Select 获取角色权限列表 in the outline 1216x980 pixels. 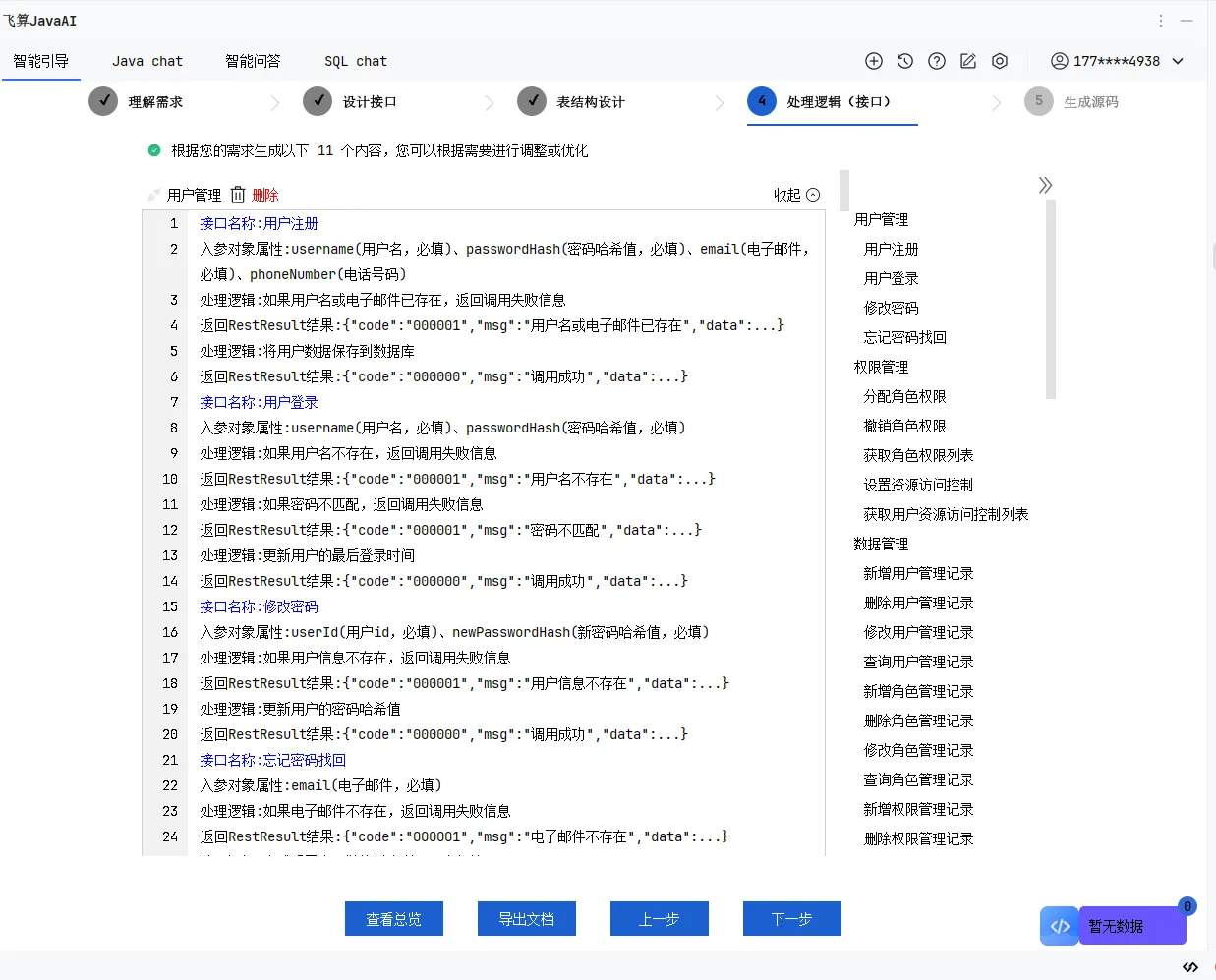pyautogui.click(x=919, y=455)
